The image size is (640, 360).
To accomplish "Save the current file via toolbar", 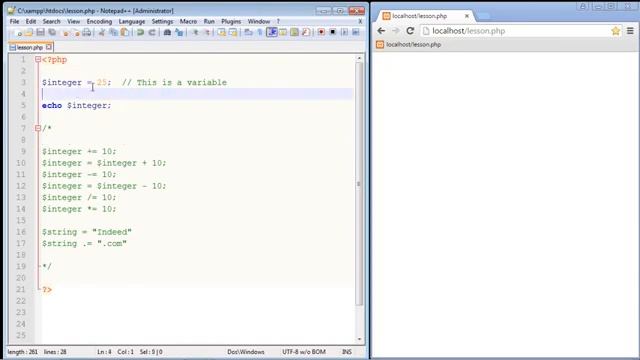I will (40, 32).
